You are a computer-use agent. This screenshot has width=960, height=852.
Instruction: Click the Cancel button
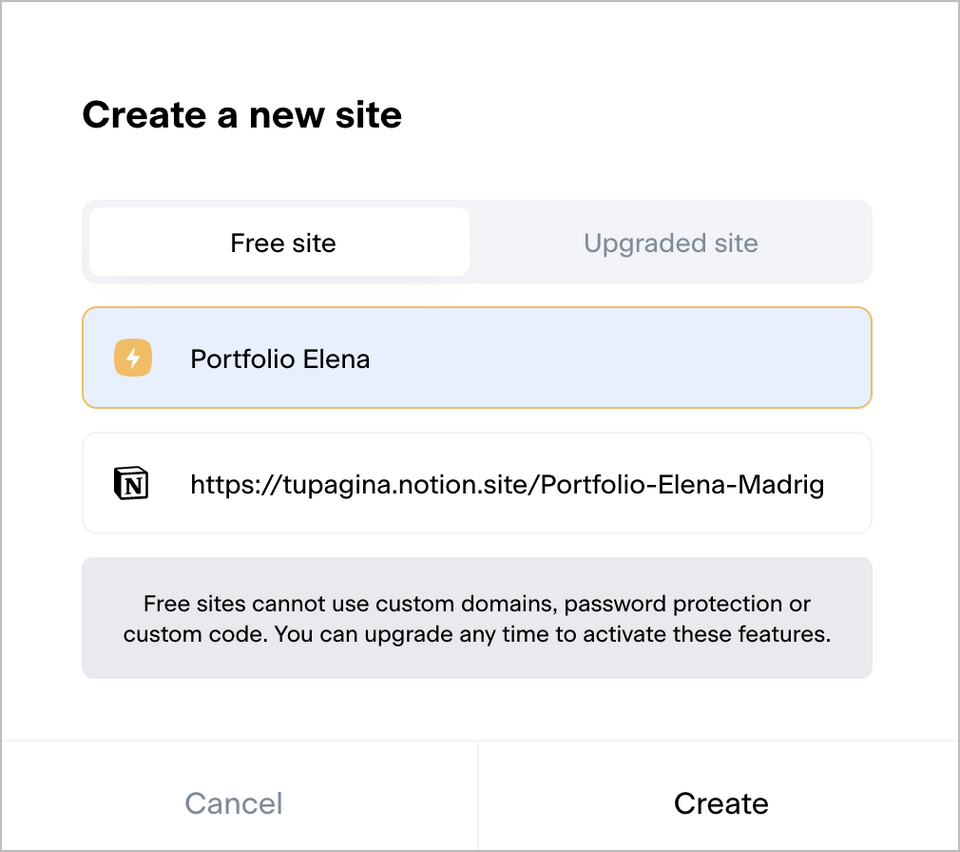[x=234, y=803]
